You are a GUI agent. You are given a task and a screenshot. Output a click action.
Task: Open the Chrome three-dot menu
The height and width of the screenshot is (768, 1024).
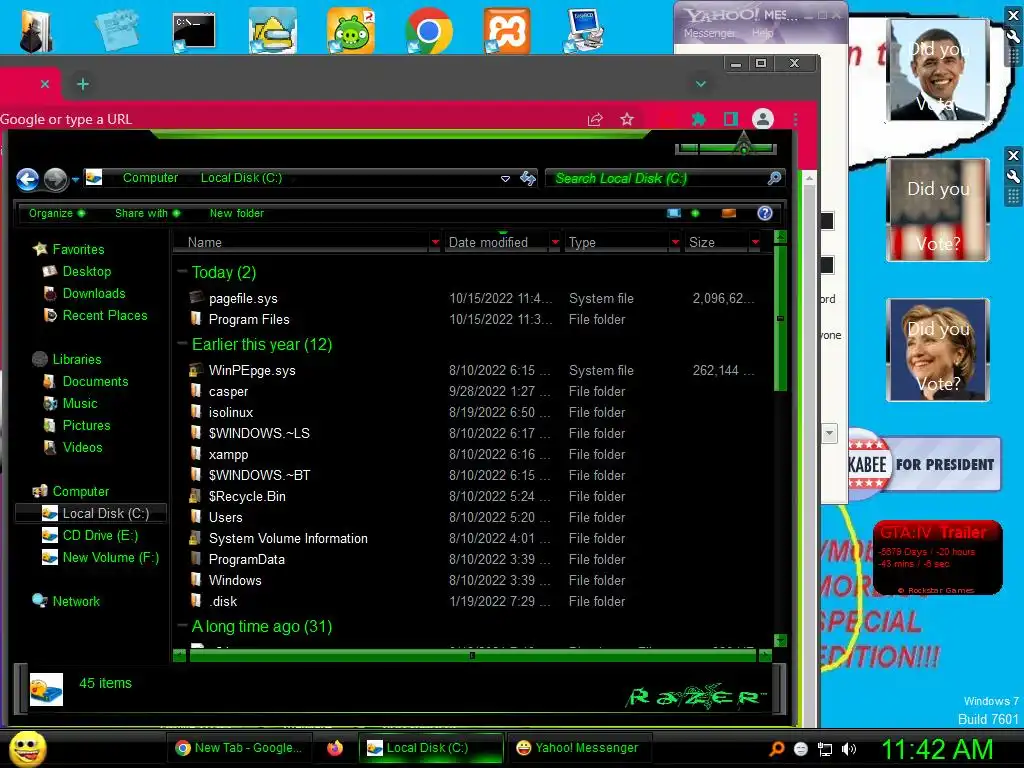[x=795, y=119]
